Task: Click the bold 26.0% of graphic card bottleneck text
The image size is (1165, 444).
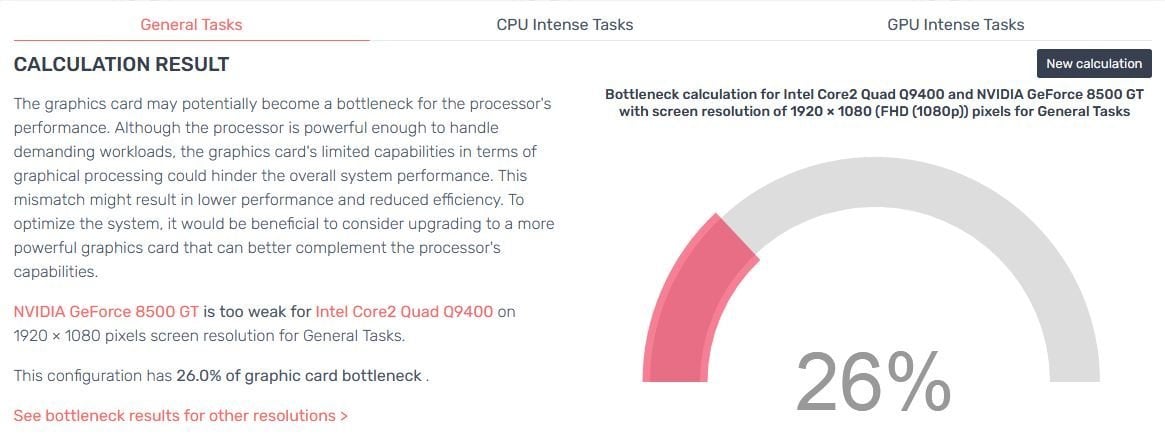Action: (x=299, y=376)
